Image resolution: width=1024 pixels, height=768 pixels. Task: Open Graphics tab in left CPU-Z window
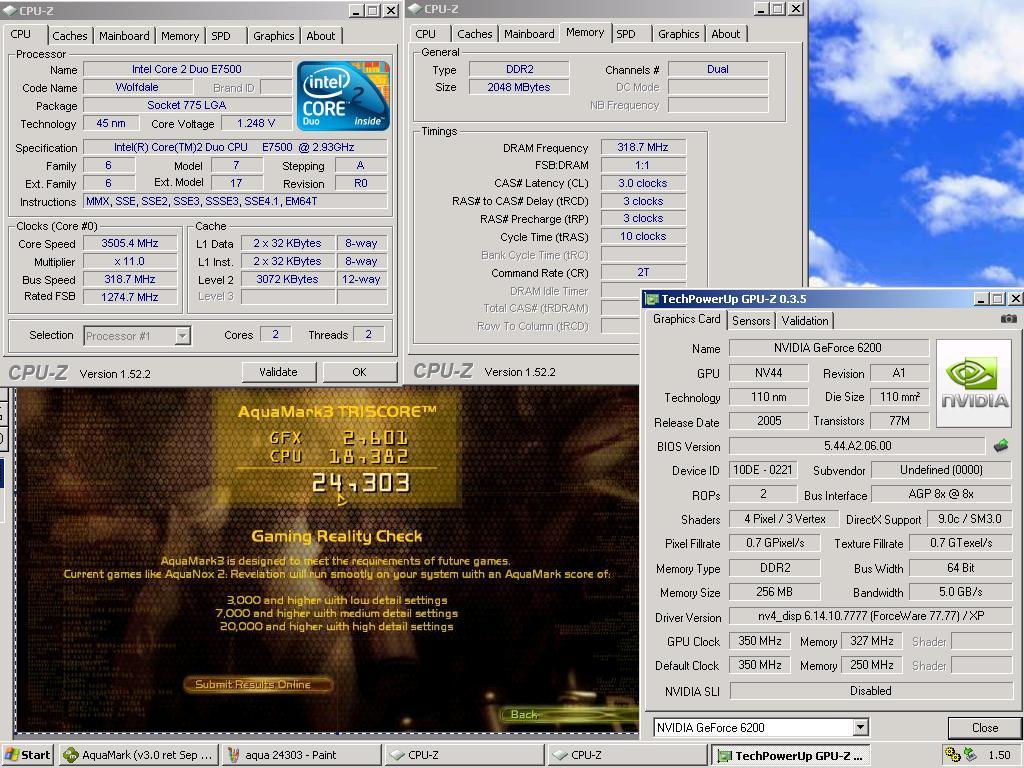274,36
